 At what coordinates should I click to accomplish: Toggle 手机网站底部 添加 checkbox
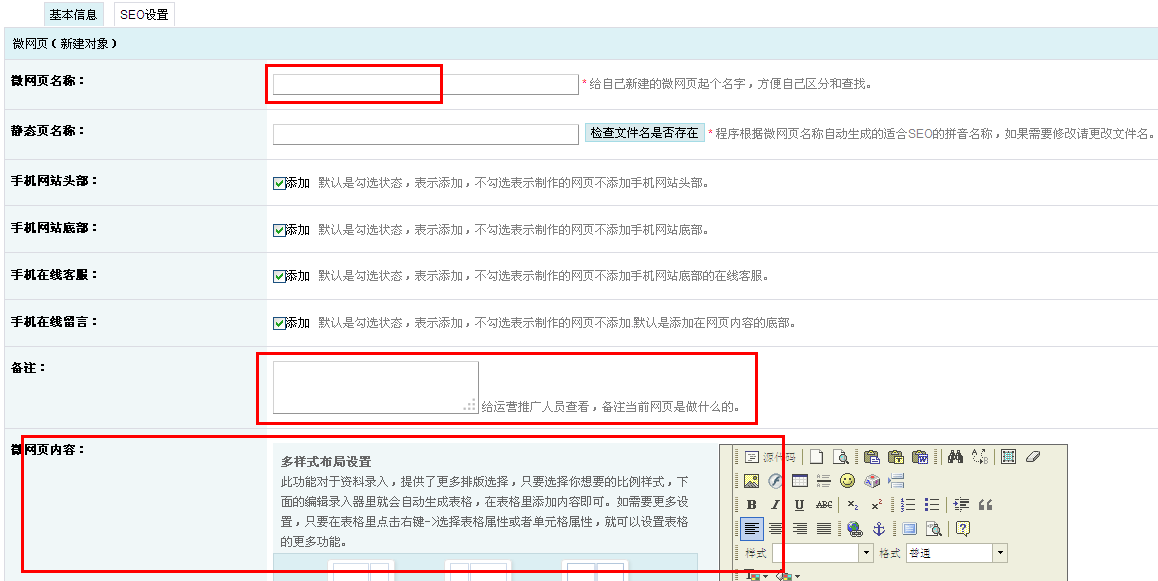tap(279, 230)
